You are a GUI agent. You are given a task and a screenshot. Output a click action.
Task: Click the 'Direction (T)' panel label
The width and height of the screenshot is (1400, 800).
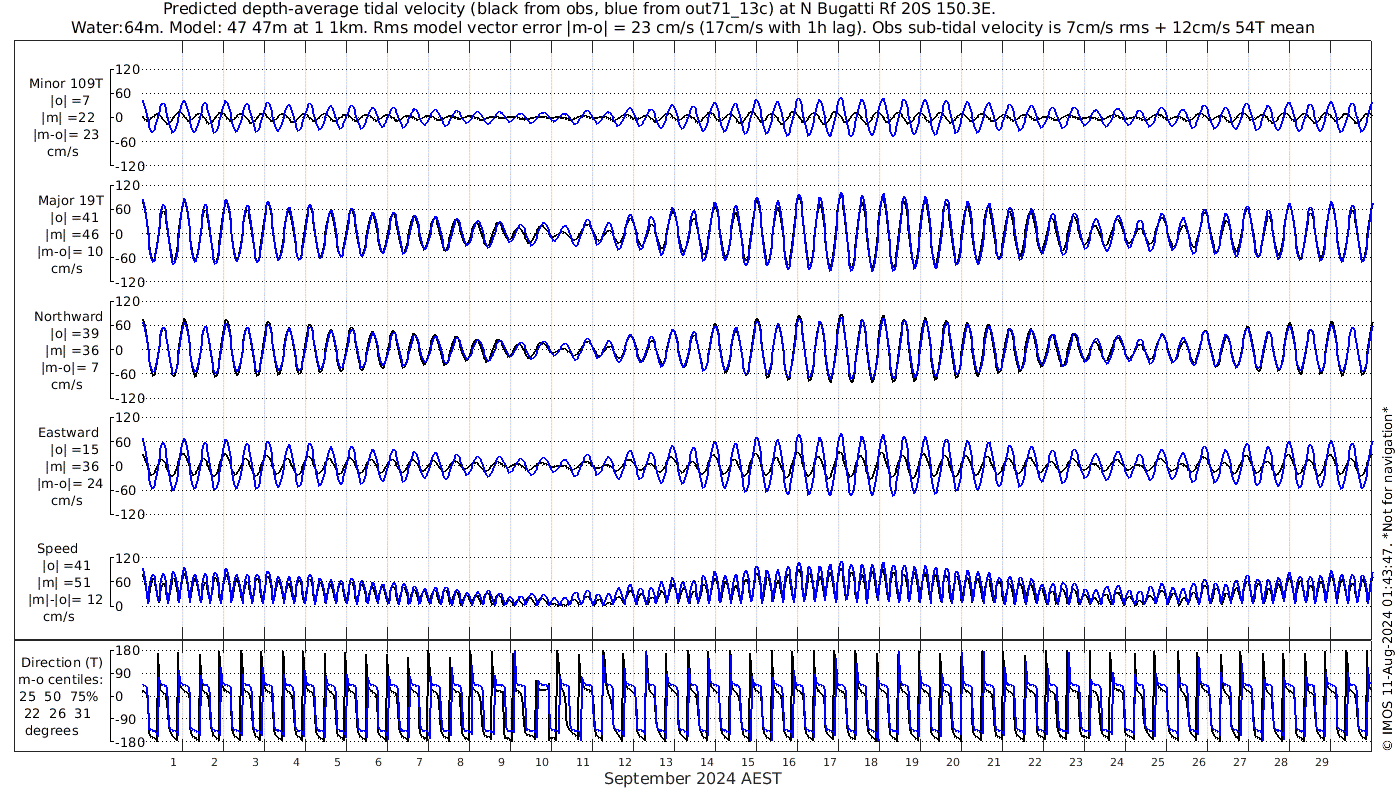(x=62, y=663)
